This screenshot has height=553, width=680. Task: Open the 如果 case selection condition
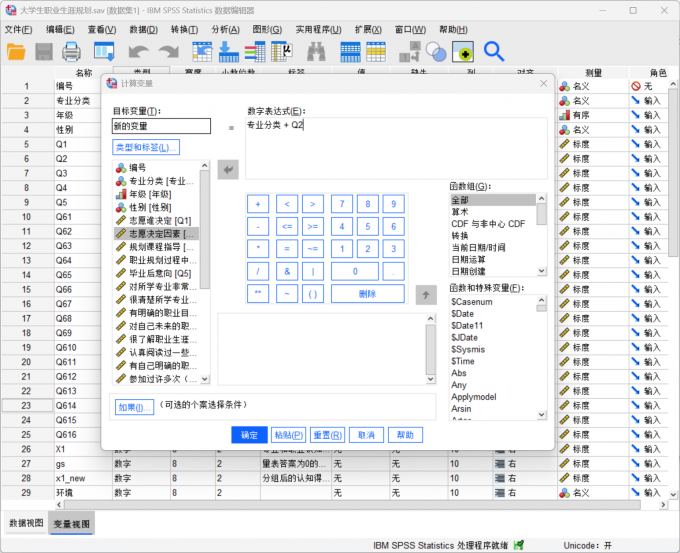point(133,407)
